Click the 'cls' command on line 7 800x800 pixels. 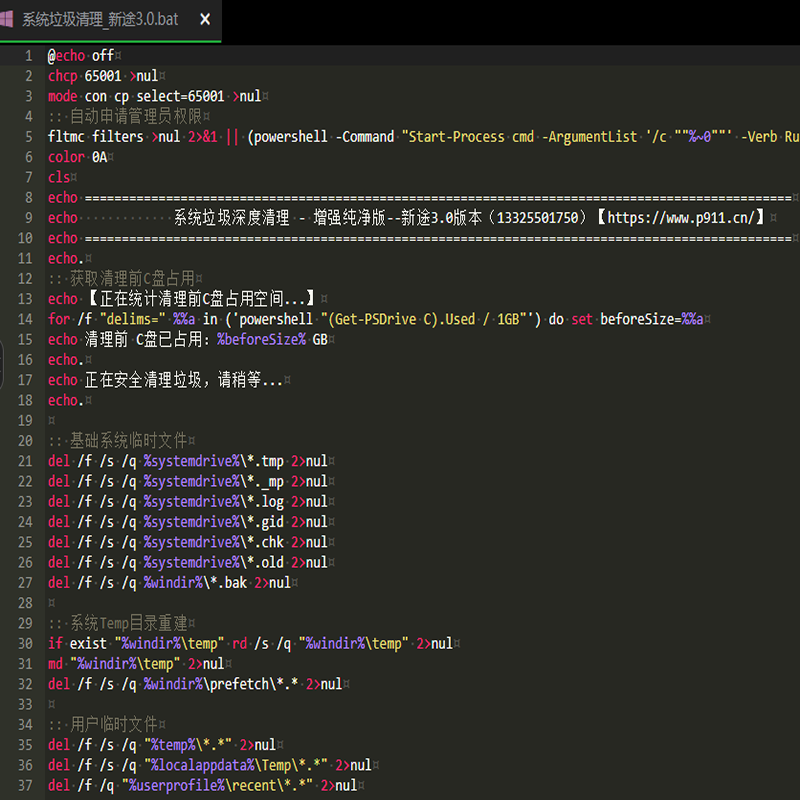[x=59, y=178]
